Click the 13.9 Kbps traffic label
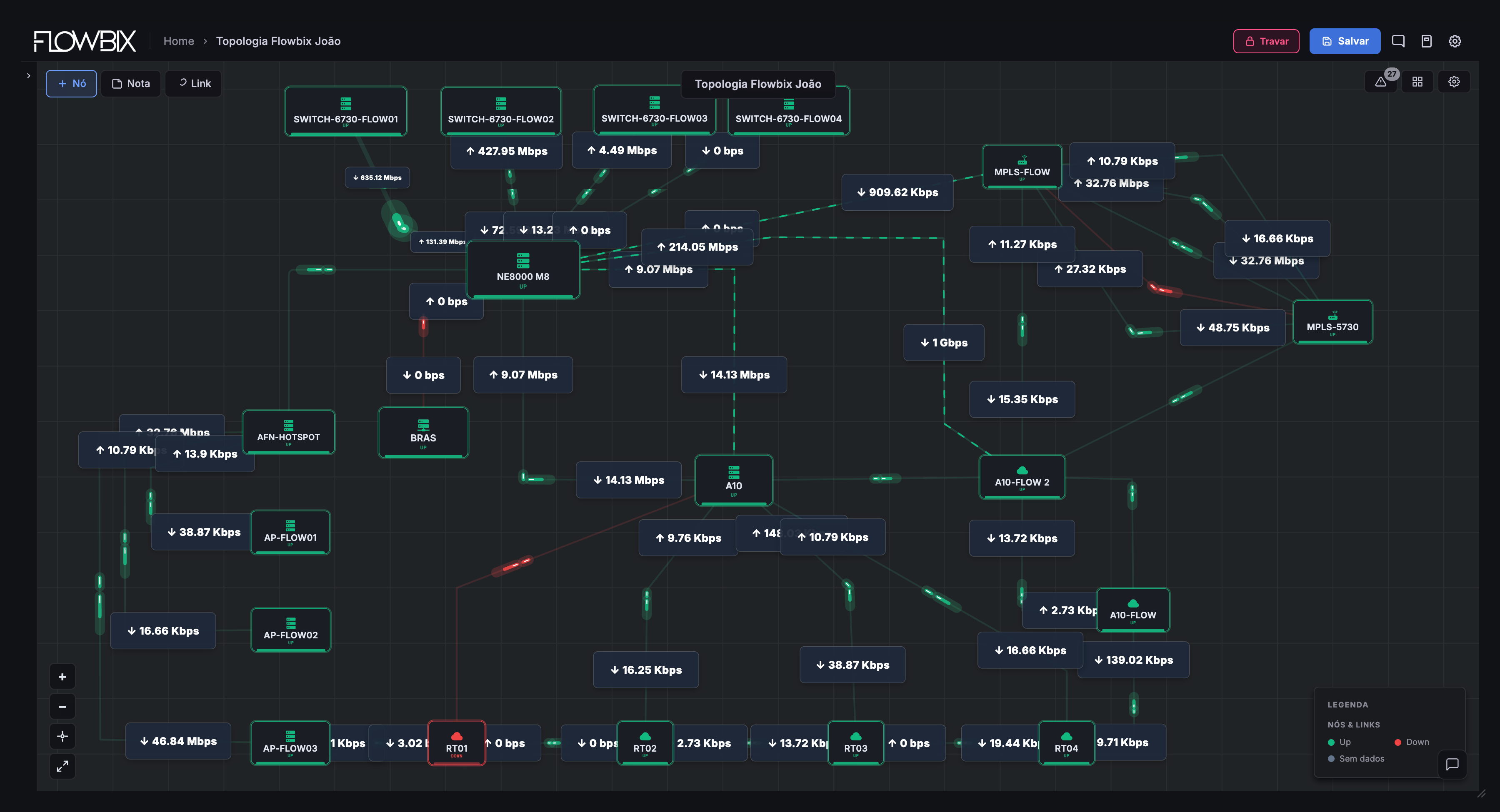 [x=205, y=454]
